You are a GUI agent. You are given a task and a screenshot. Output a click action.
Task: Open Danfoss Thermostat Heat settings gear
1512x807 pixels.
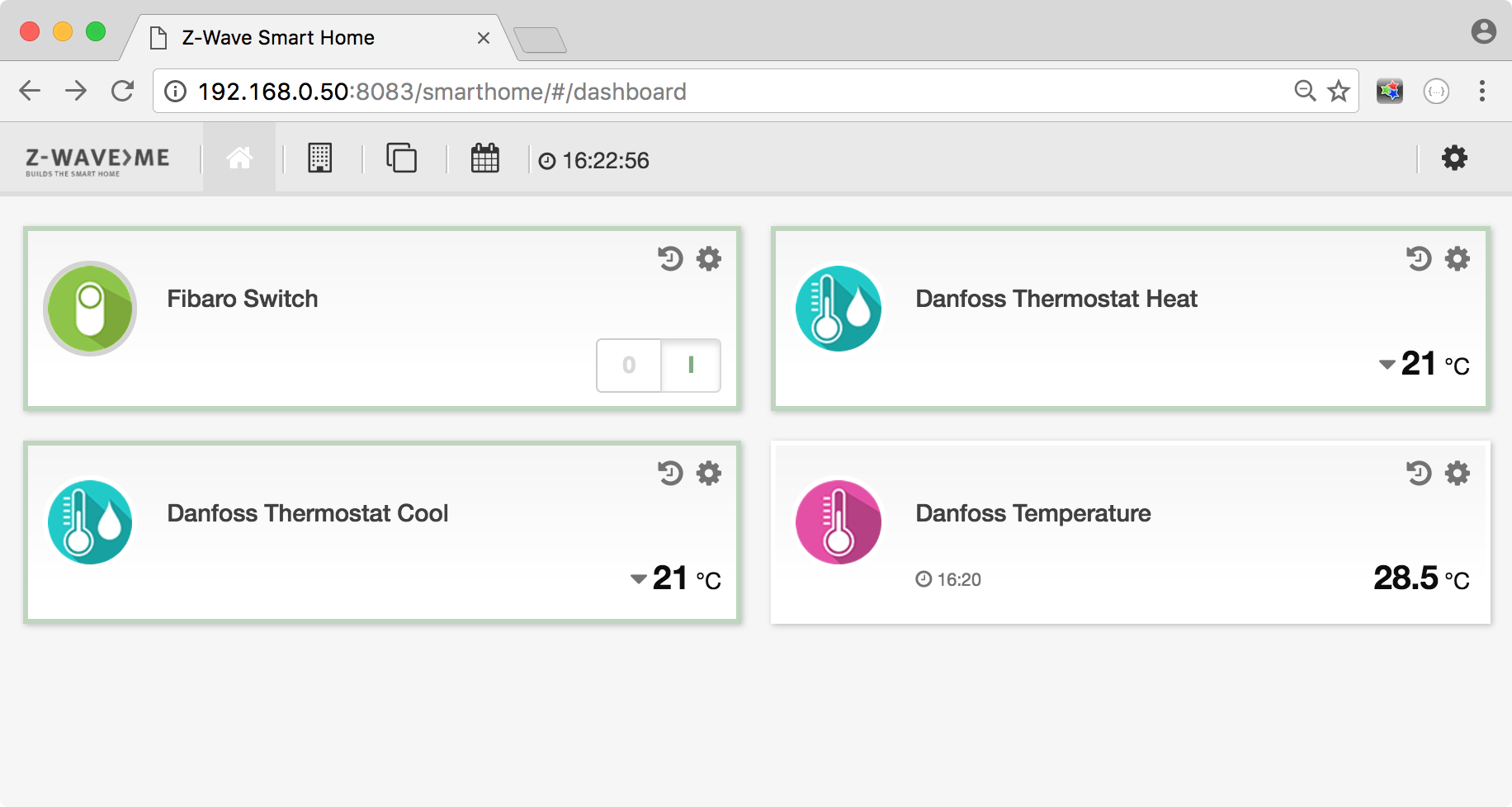1458,258
